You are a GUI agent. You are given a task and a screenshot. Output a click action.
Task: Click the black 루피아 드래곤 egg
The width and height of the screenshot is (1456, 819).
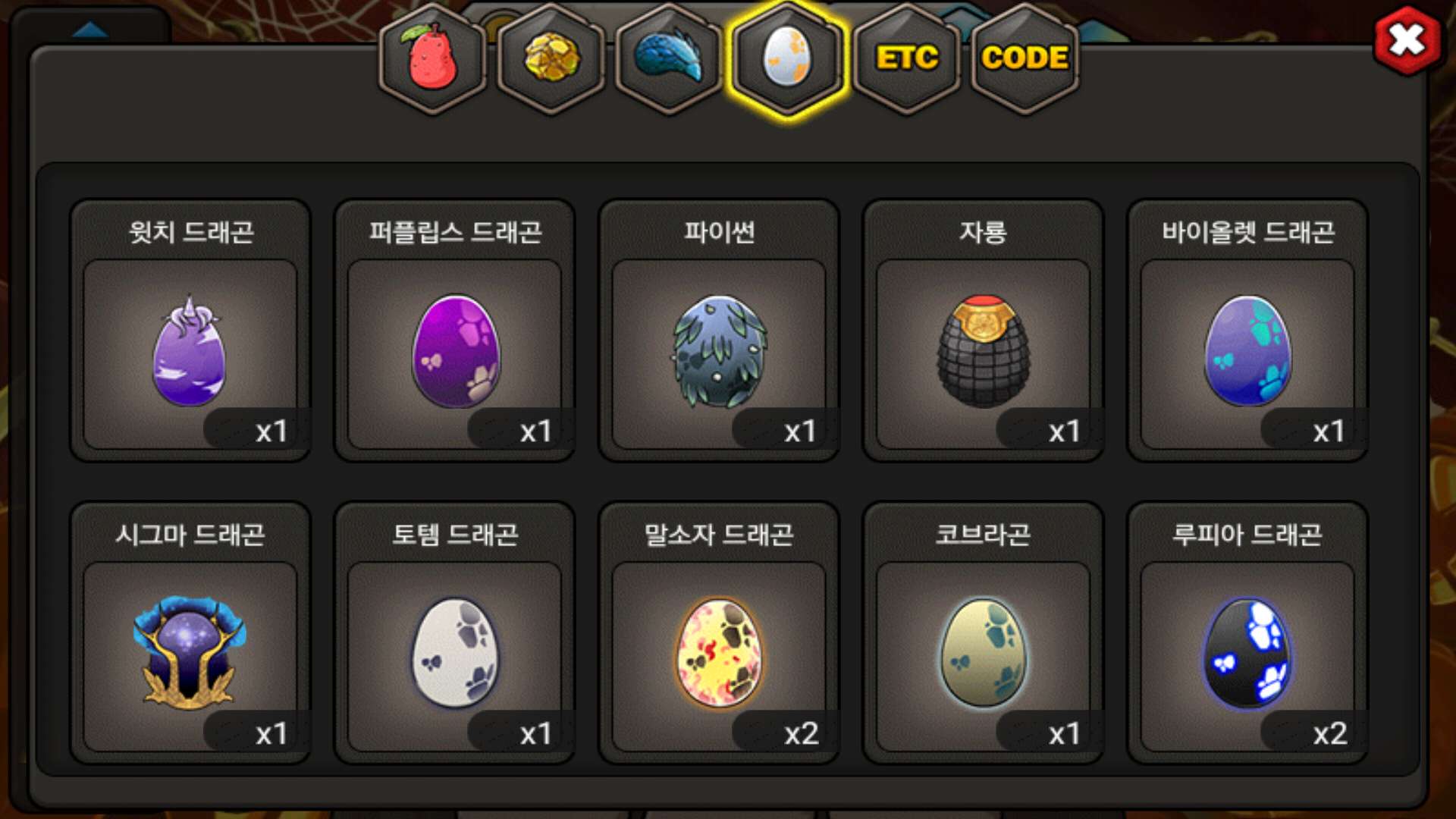1247,652
